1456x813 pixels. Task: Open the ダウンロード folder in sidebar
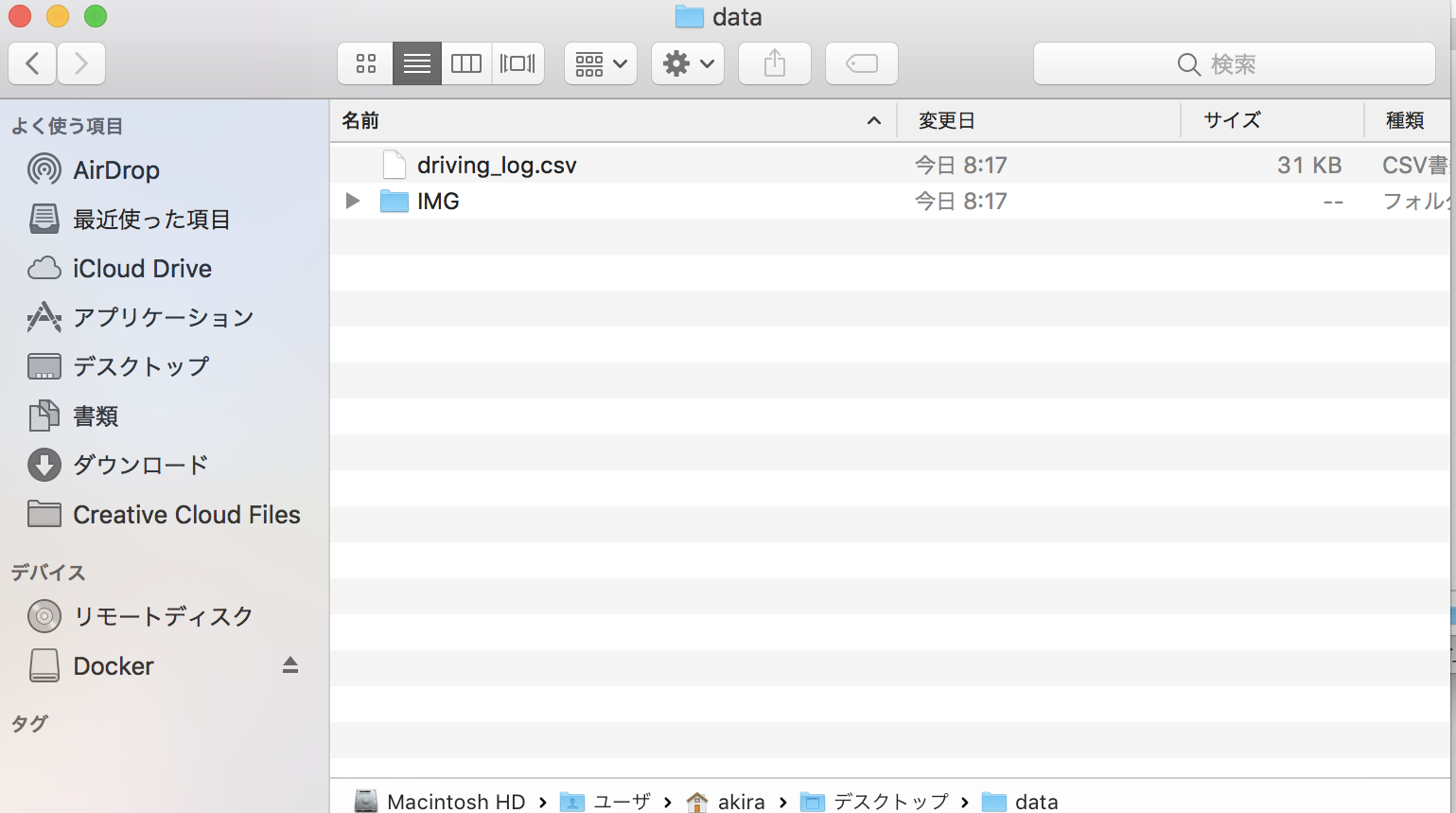pyautogui.click(x=140, y=465)
